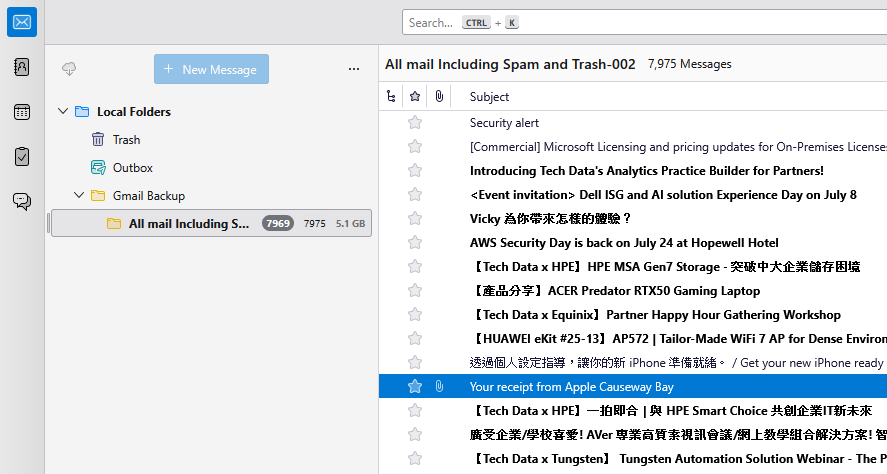Click the 5.1 GB folder size
Image resolution: width=887 pixels, height=474 pixels.
click(x=350, y=223)
